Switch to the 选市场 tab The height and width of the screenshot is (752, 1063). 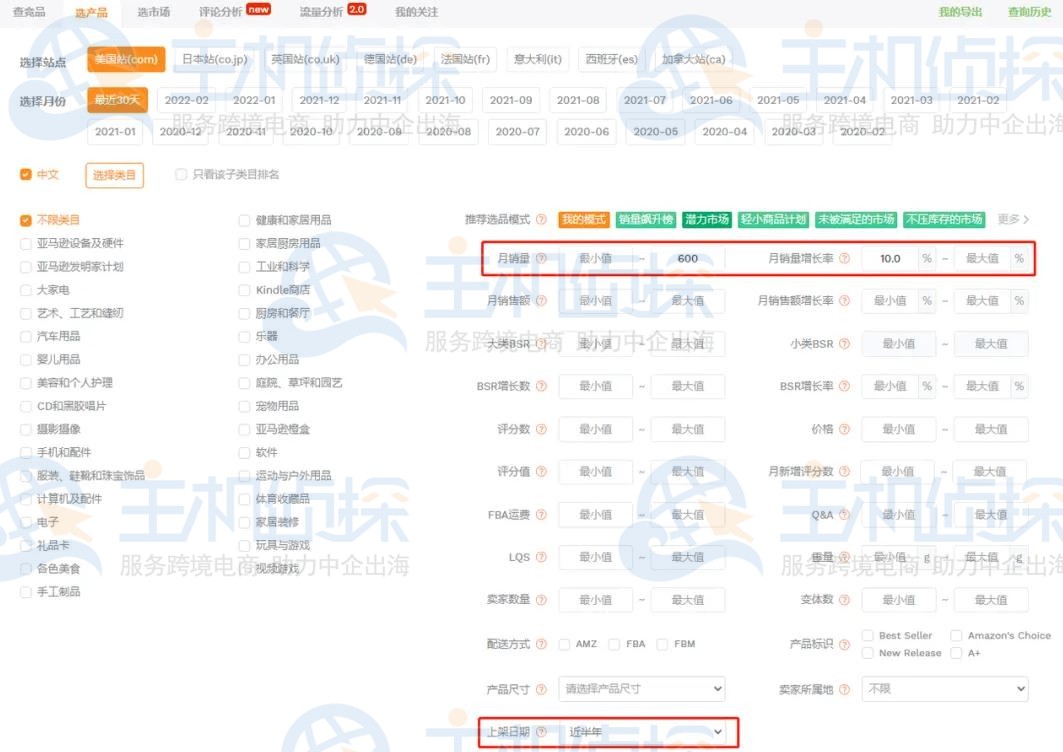coord(154,12)
